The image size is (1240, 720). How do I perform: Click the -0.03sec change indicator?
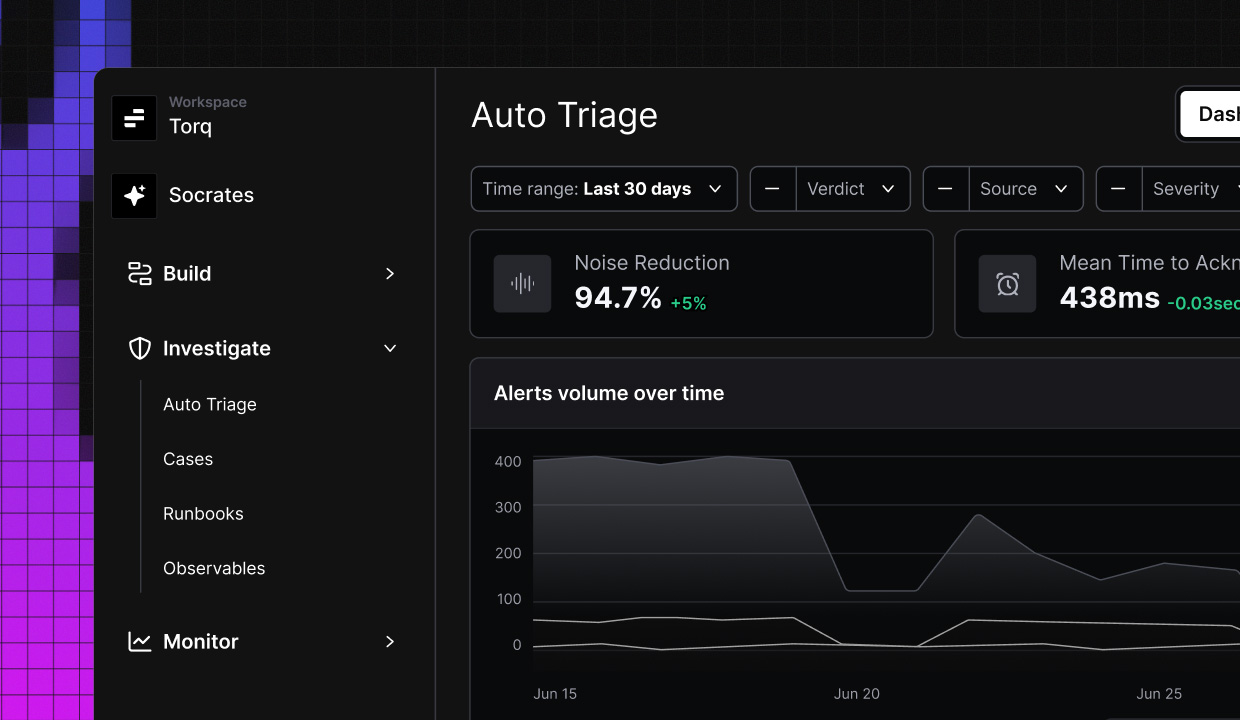(1203, 303)
